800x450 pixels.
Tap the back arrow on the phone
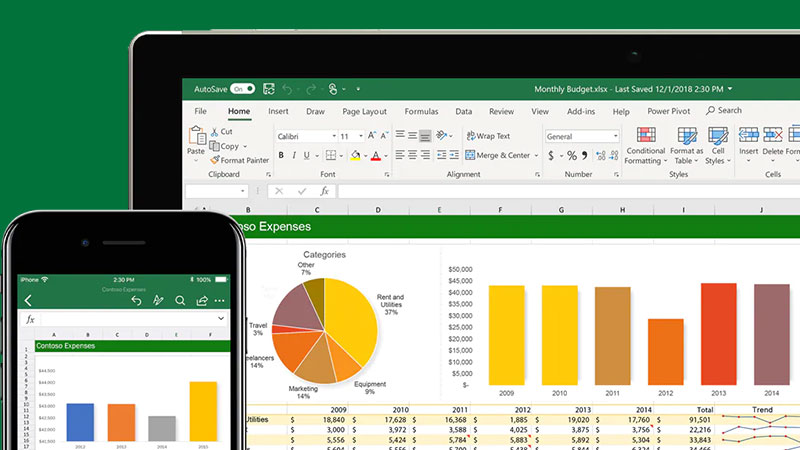pos(28,300)
